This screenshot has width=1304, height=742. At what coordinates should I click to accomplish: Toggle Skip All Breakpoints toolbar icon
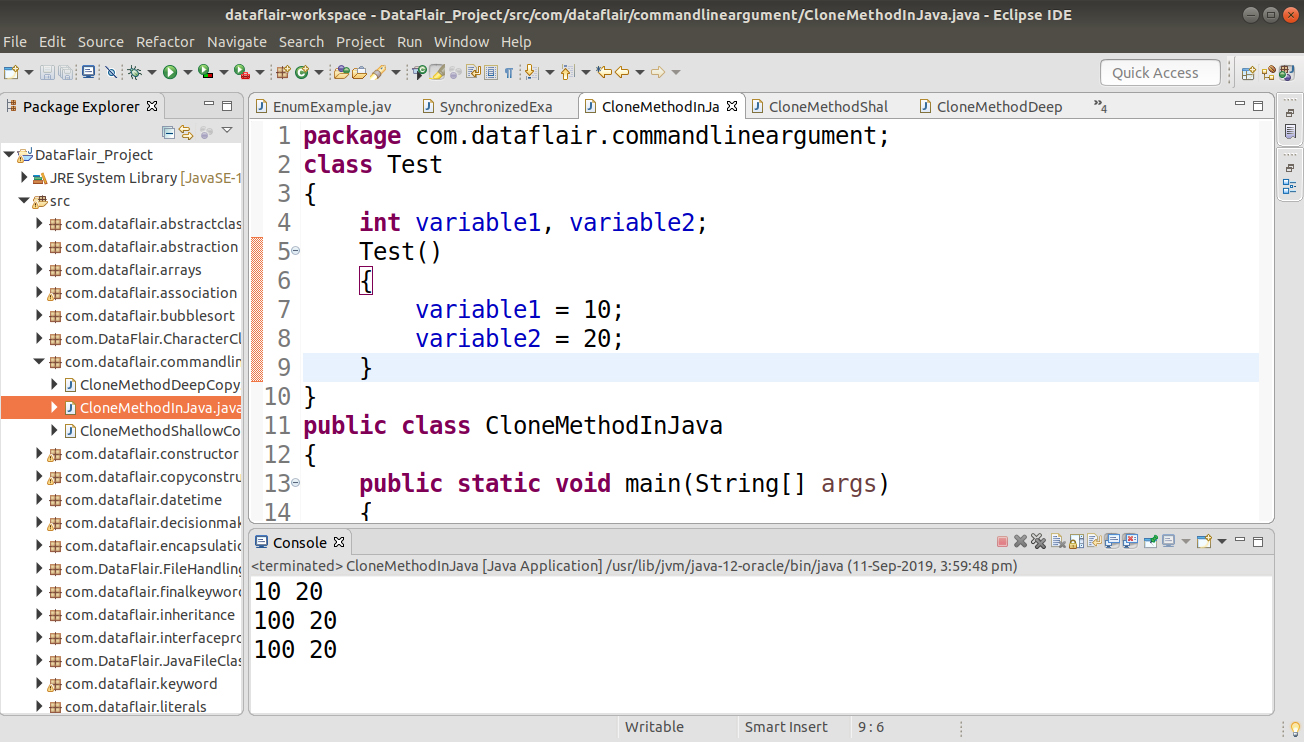click(x=112, y=72)
